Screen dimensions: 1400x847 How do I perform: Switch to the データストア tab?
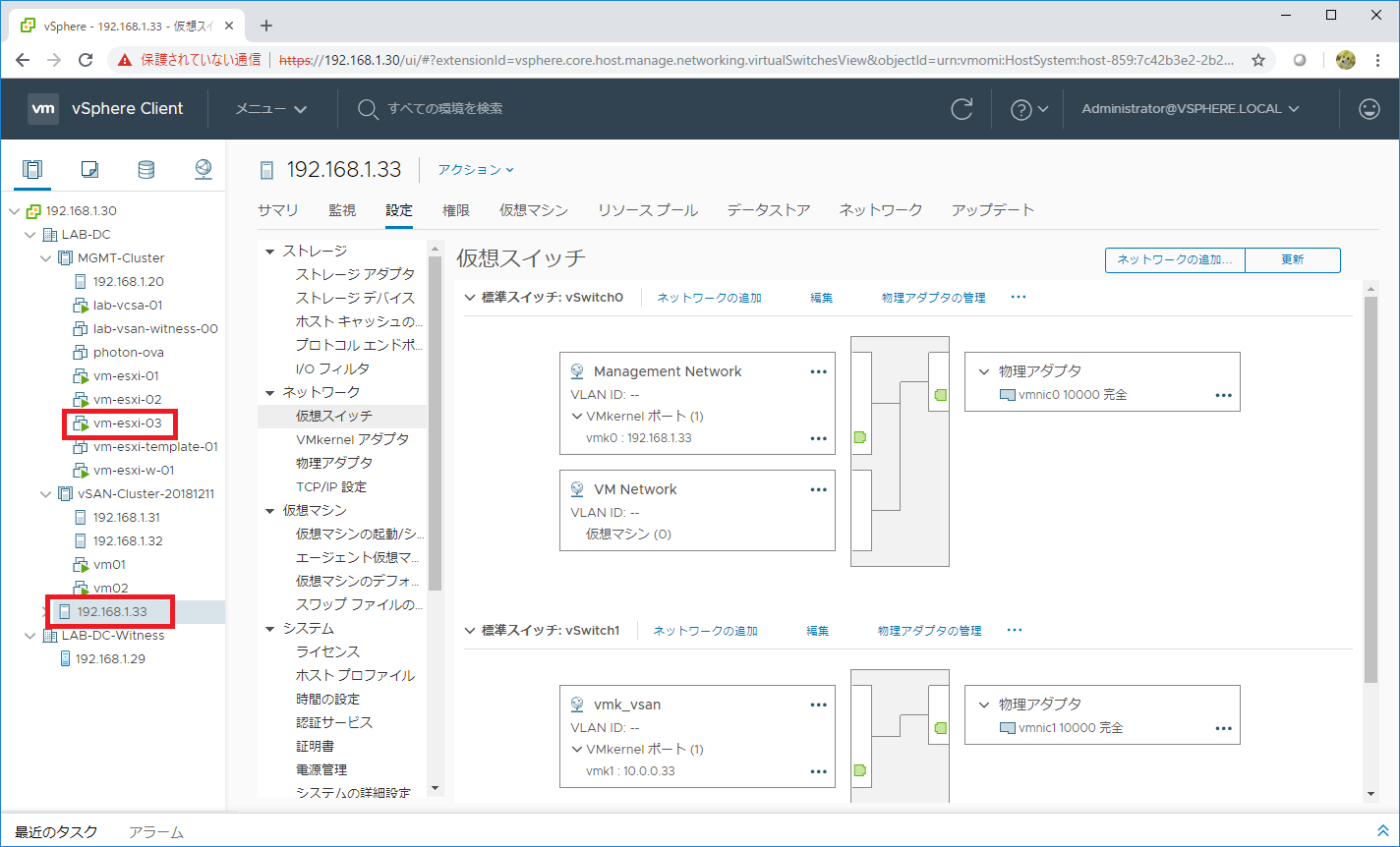click(769, 210)
